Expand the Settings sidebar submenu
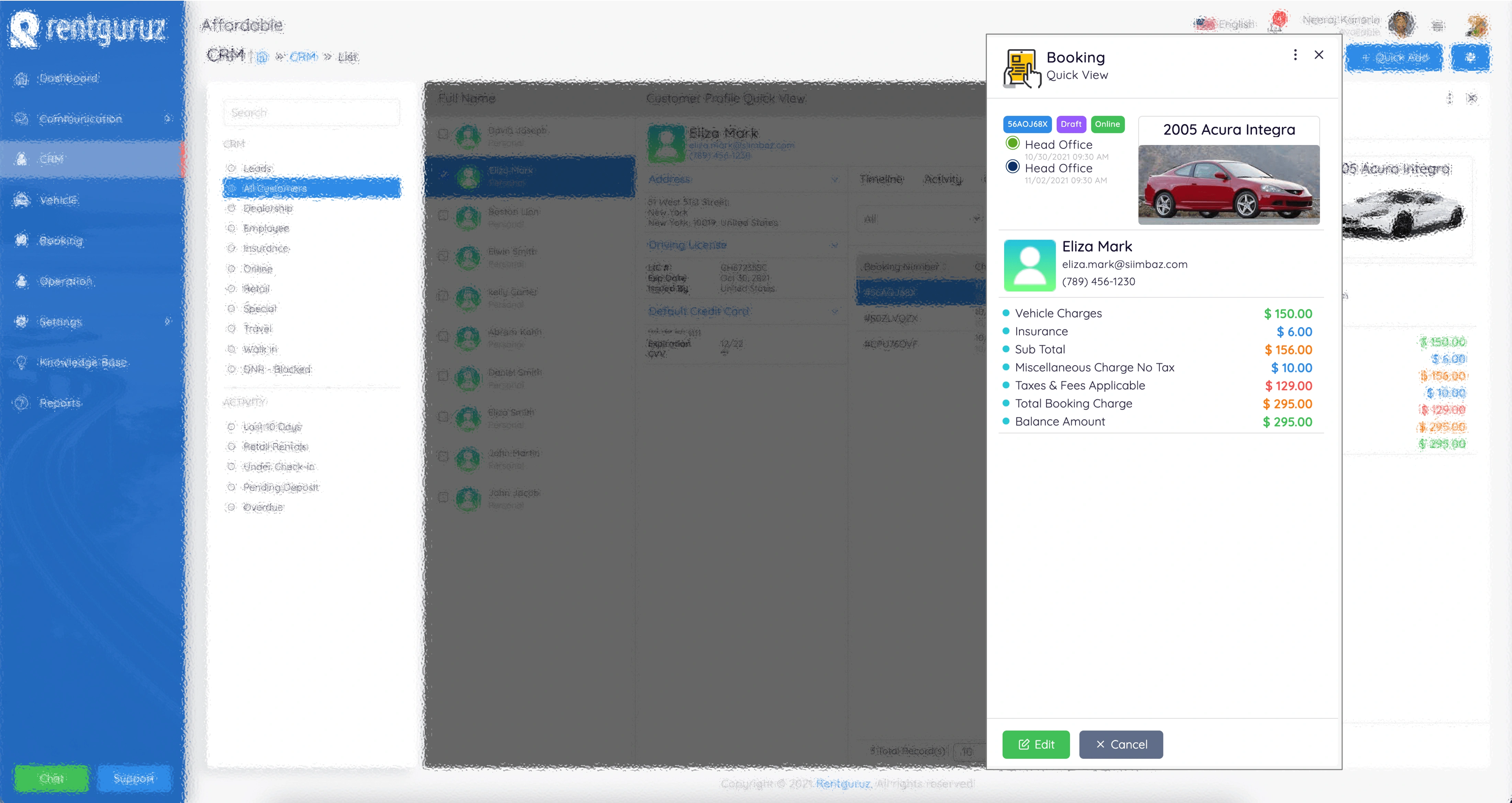Image resolution: width=1512 pixels, height=803 pixels. 168,322
